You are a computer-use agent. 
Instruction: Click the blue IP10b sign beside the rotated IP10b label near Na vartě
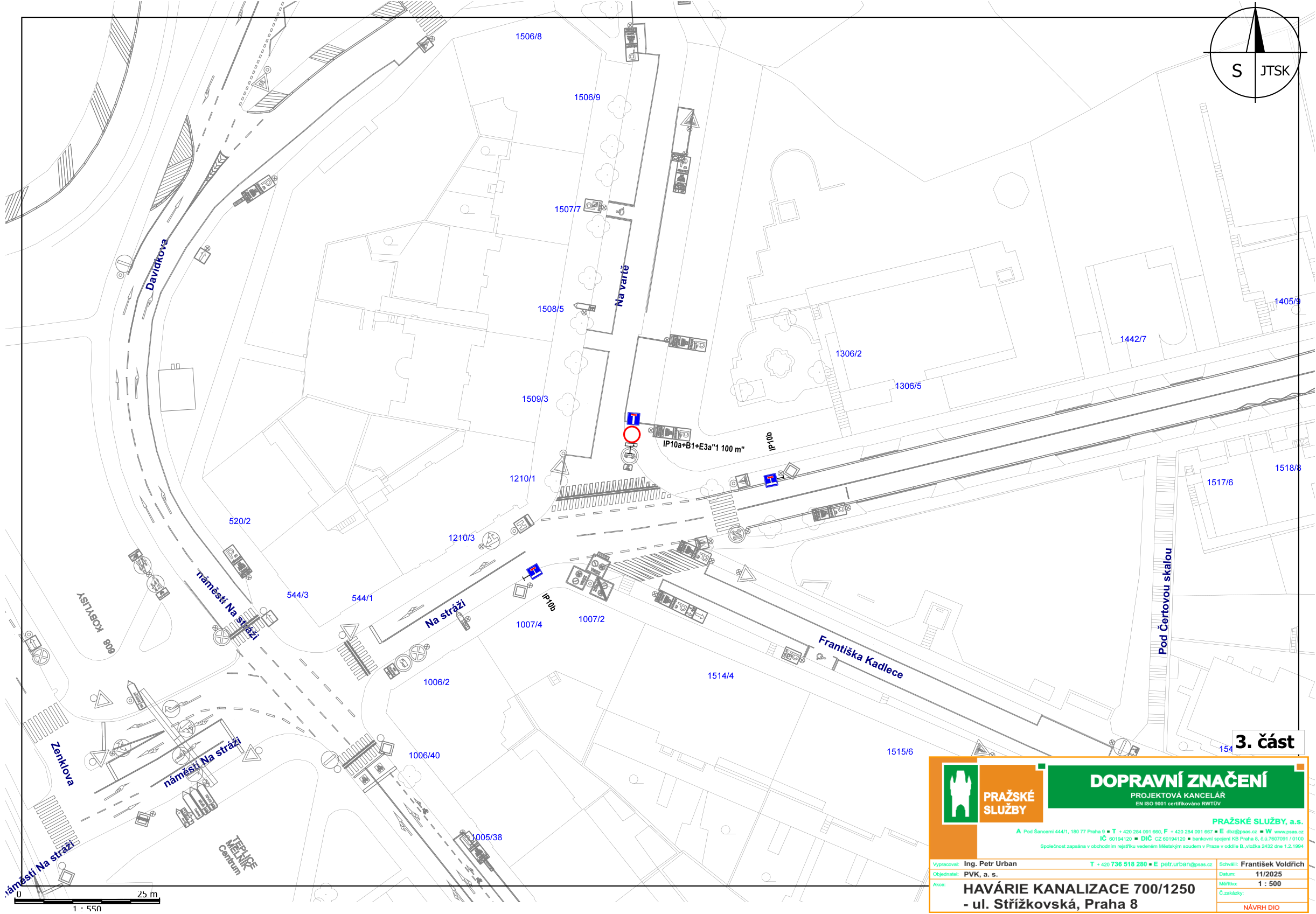[771, 480]
